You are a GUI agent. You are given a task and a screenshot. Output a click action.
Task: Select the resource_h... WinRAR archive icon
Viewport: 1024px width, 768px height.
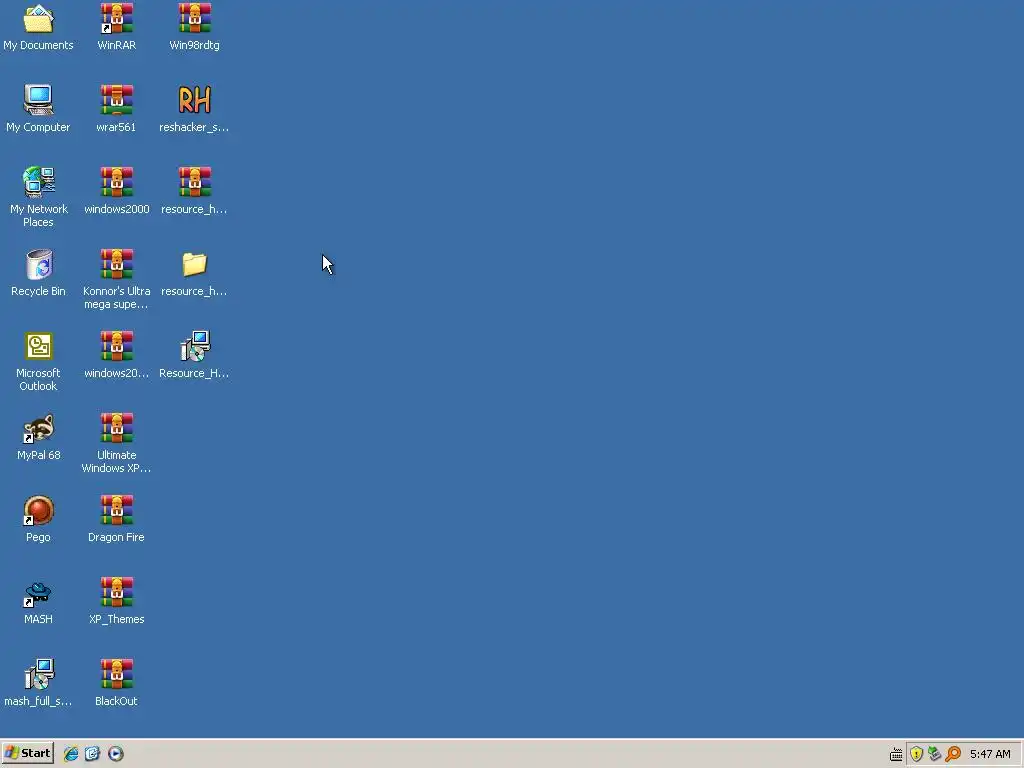pyautogui.click(x=195, y=182)
